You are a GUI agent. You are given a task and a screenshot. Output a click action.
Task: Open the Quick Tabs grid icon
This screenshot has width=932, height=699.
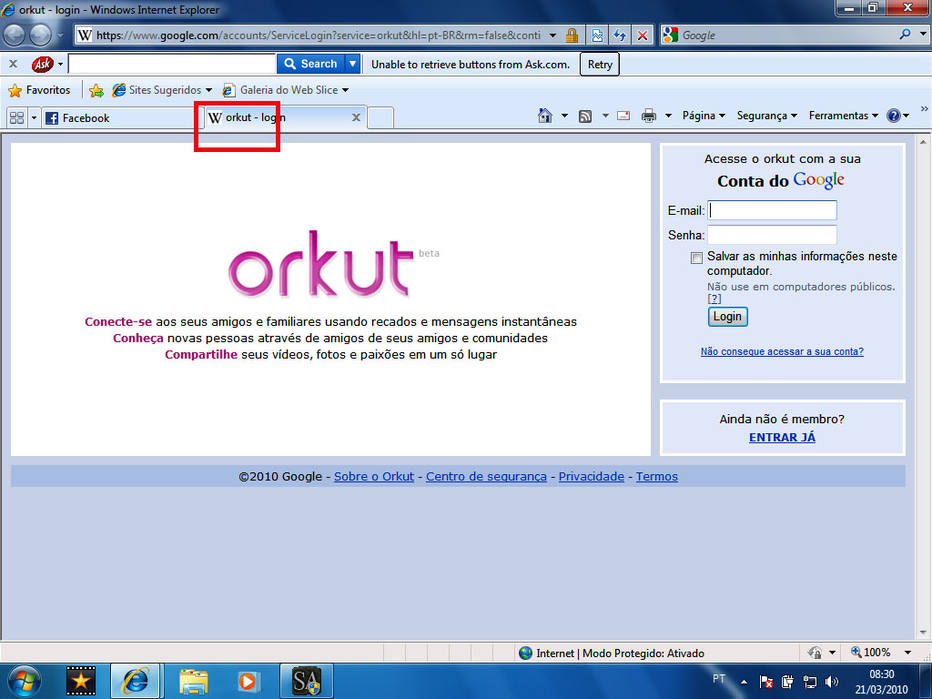pyautogui.click(x=17, y=118)
